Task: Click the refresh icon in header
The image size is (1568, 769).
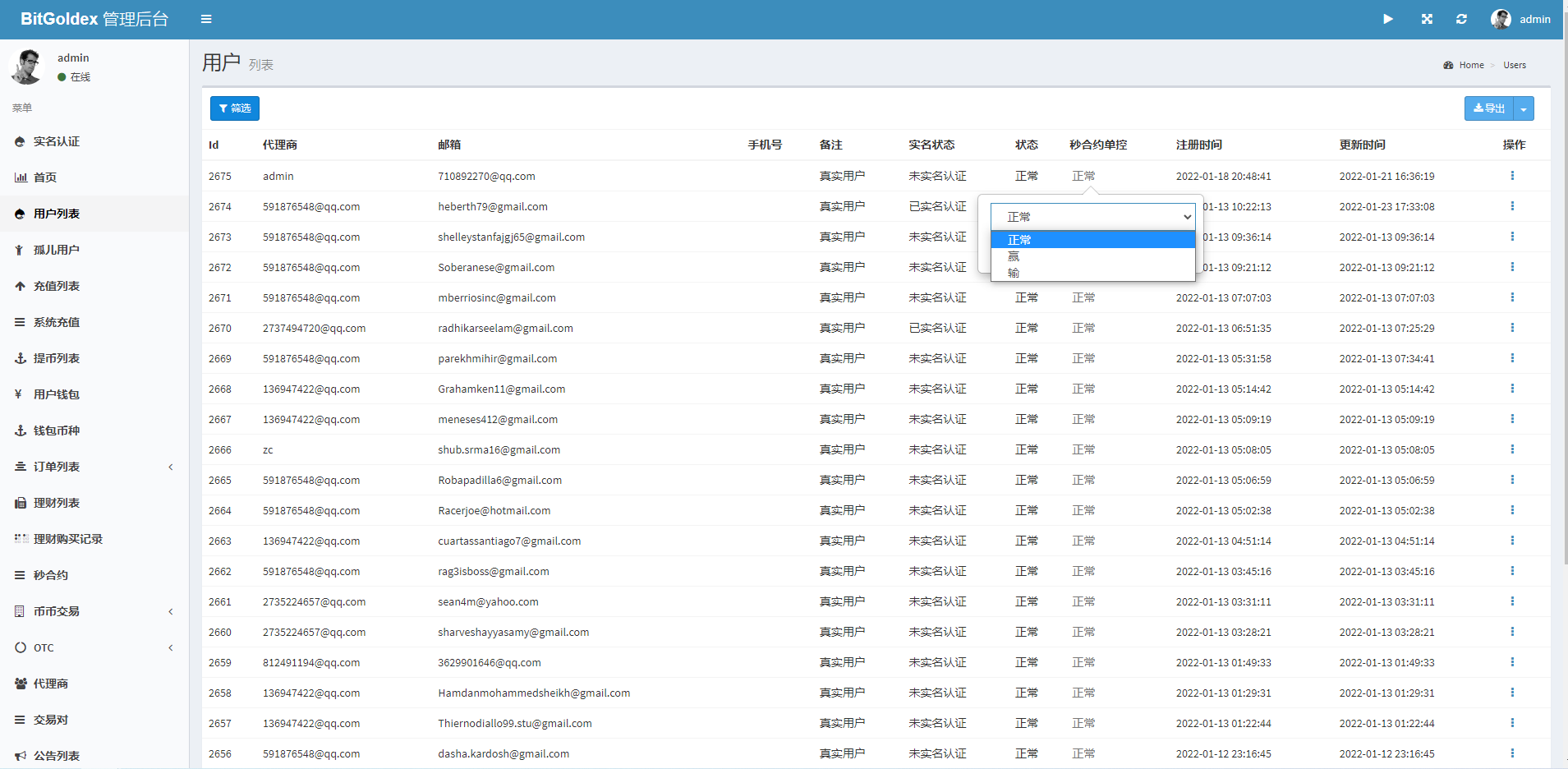Action: 1461,19
